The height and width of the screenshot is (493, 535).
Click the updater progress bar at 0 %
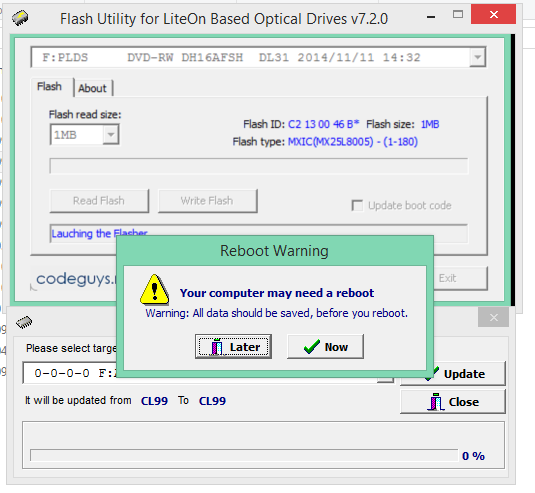coord(244,455)
